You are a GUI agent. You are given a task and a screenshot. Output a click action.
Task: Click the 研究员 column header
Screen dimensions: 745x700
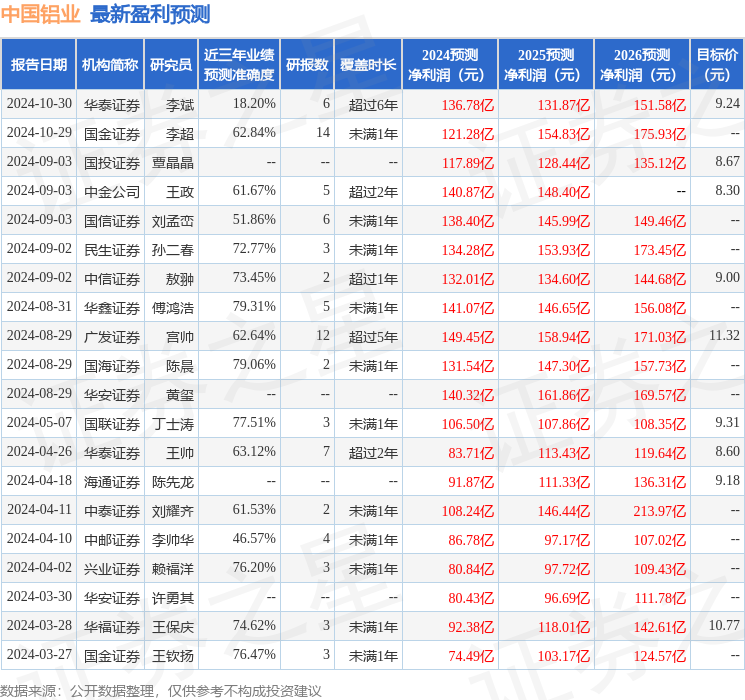[171, 65]
